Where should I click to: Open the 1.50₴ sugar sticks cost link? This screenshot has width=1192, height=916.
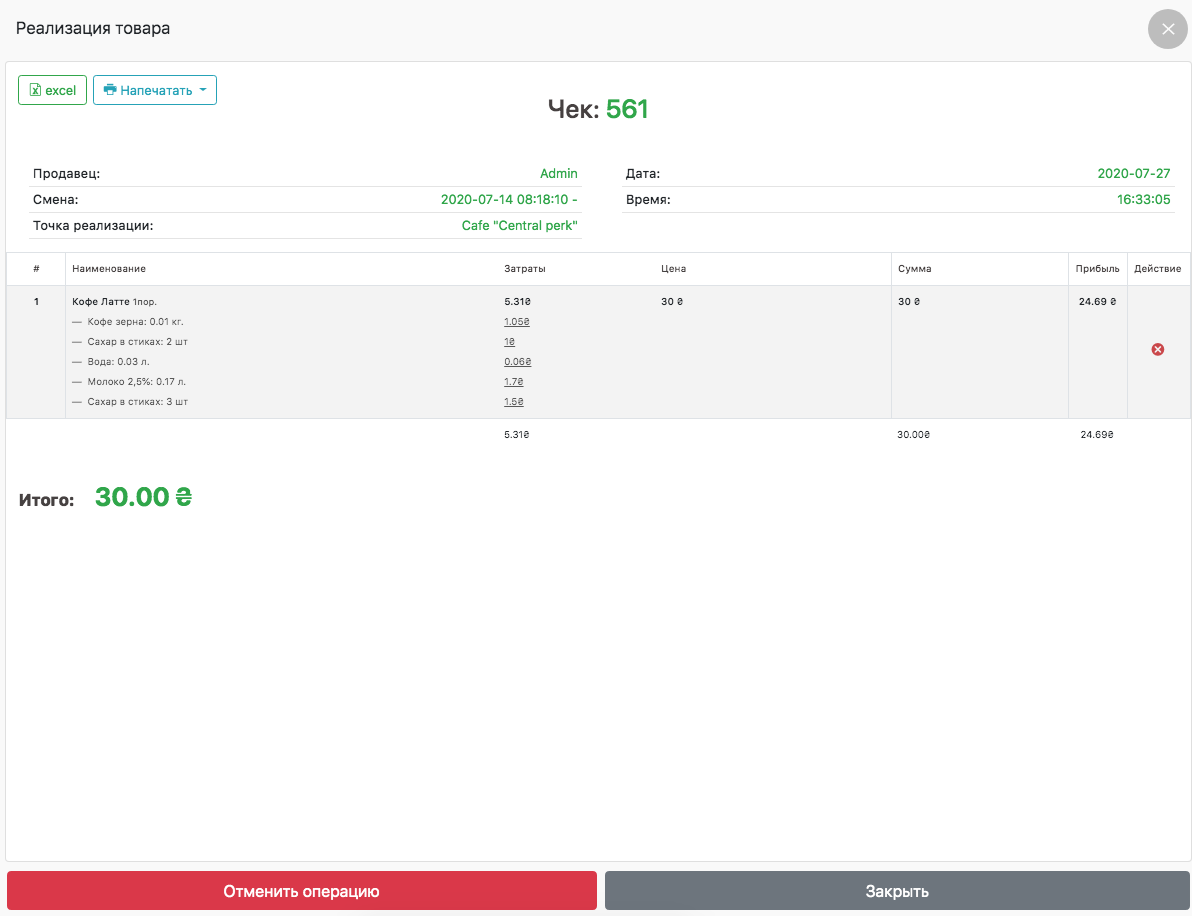coord(513,402)
